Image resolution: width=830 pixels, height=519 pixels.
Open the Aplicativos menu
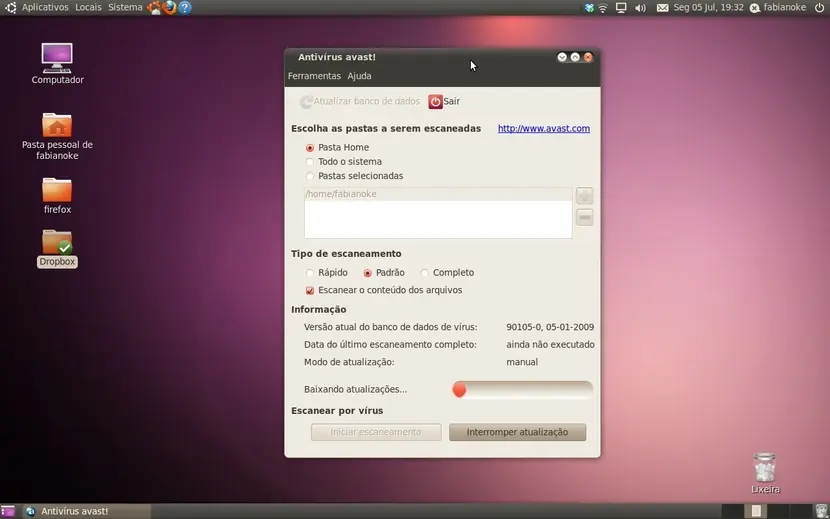point(45,7)
